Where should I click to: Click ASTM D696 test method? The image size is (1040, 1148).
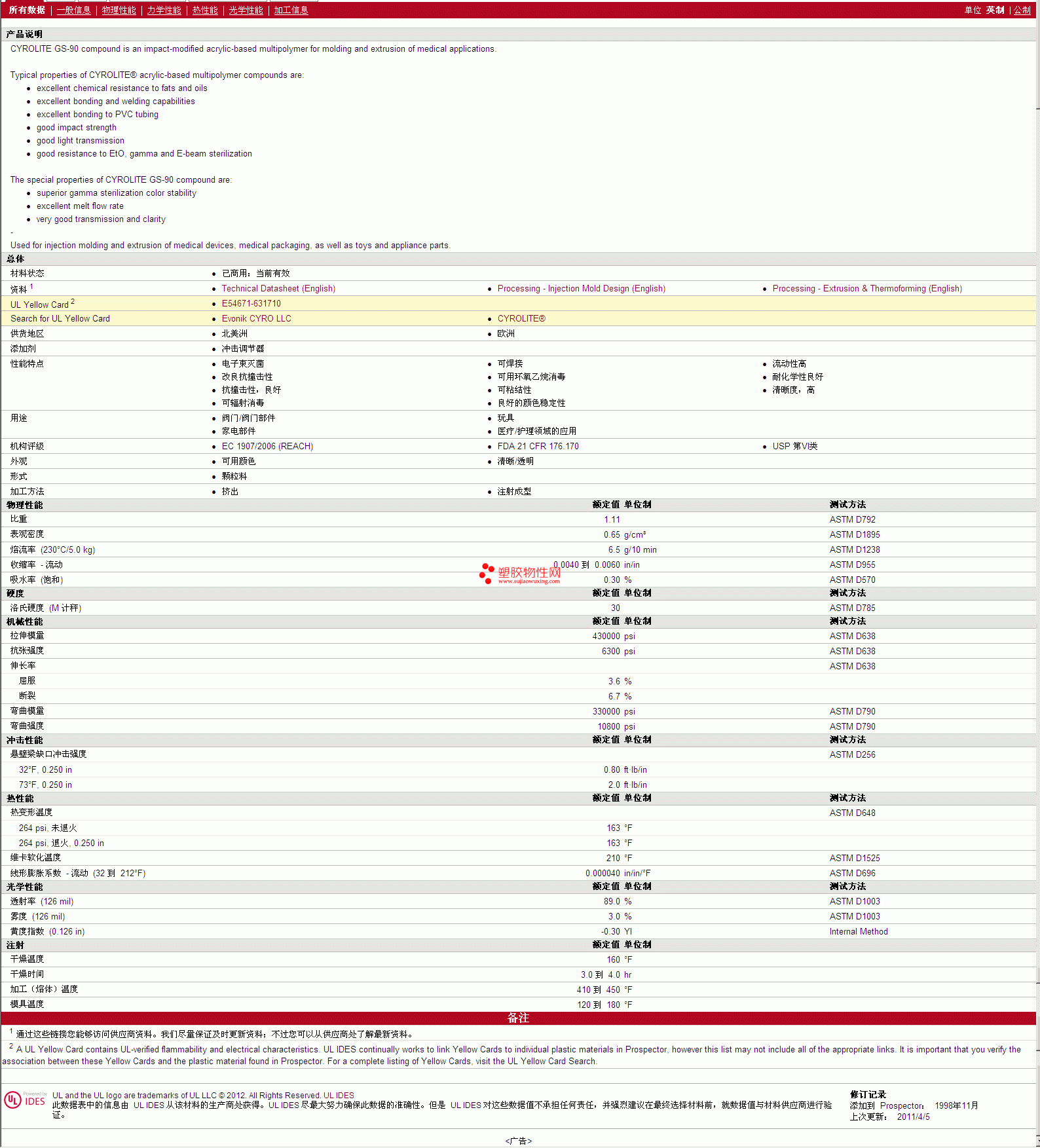point(853,874)
